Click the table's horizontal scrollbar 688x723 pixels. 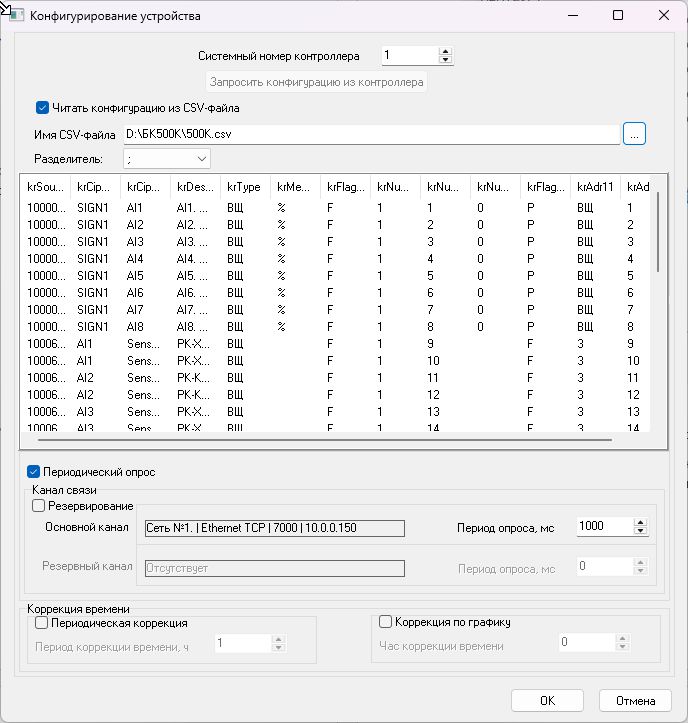(325, 440)
